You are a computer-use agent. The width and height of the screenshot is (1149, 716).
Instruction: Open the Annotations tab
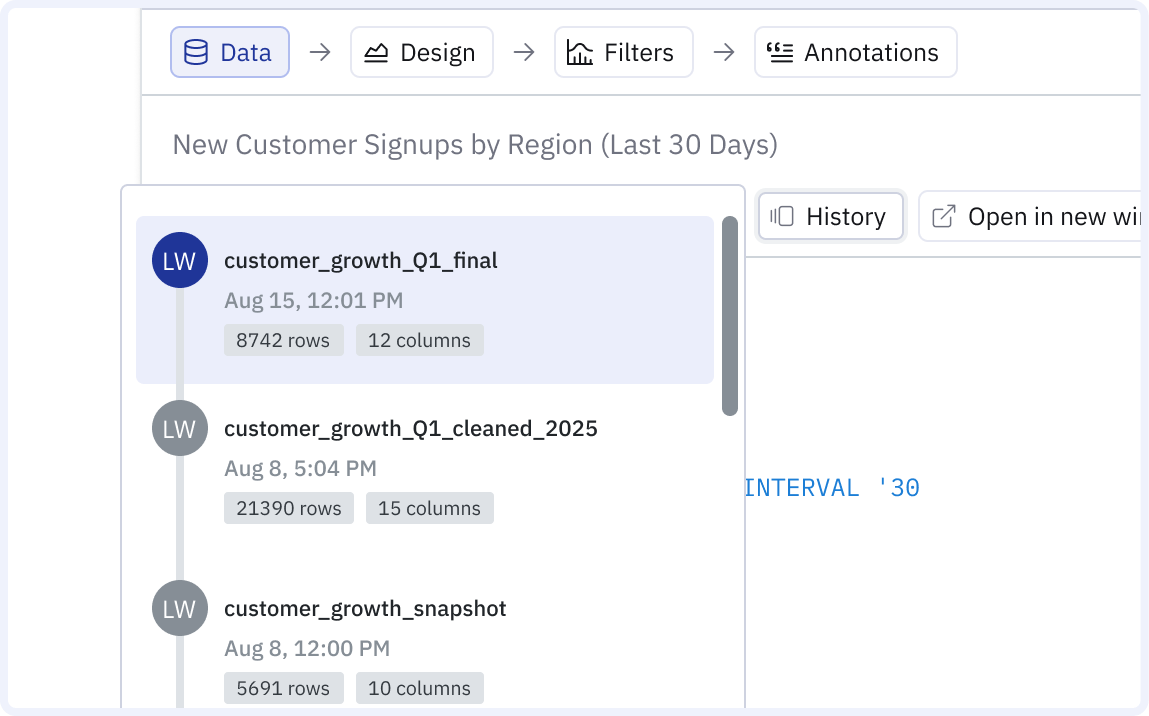click(855, 52)
